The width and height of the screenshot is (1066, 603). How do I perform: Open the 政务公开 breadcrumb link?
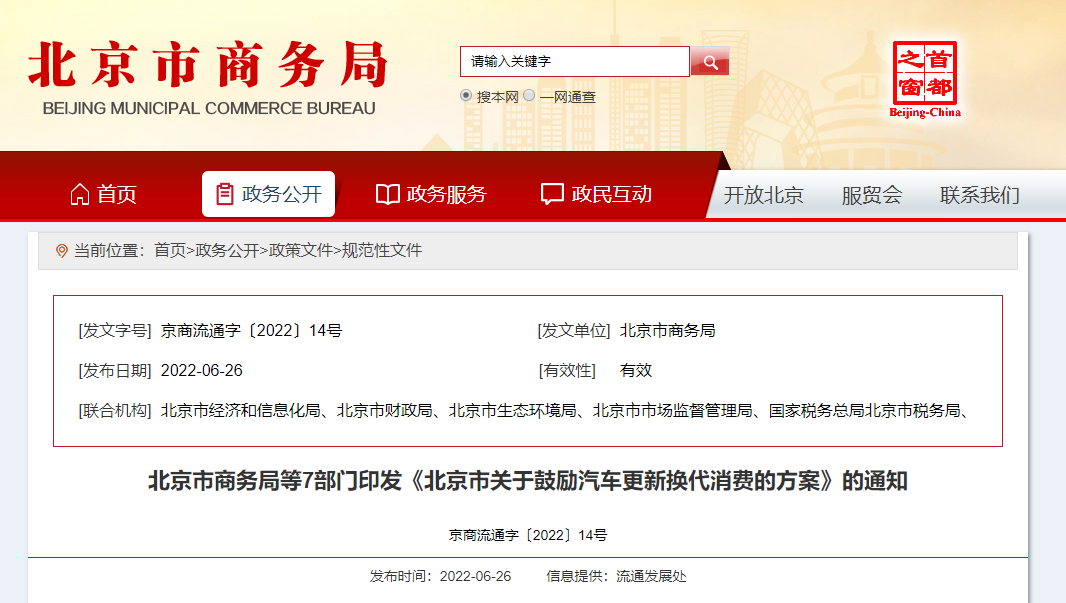227,251
